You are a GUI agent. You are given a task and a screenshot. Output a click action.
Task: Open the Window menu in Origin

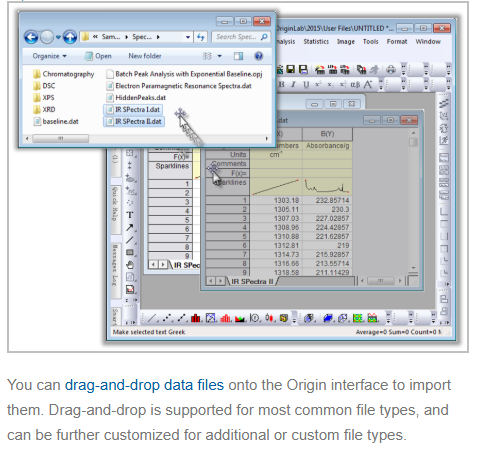tap(428, 42)
